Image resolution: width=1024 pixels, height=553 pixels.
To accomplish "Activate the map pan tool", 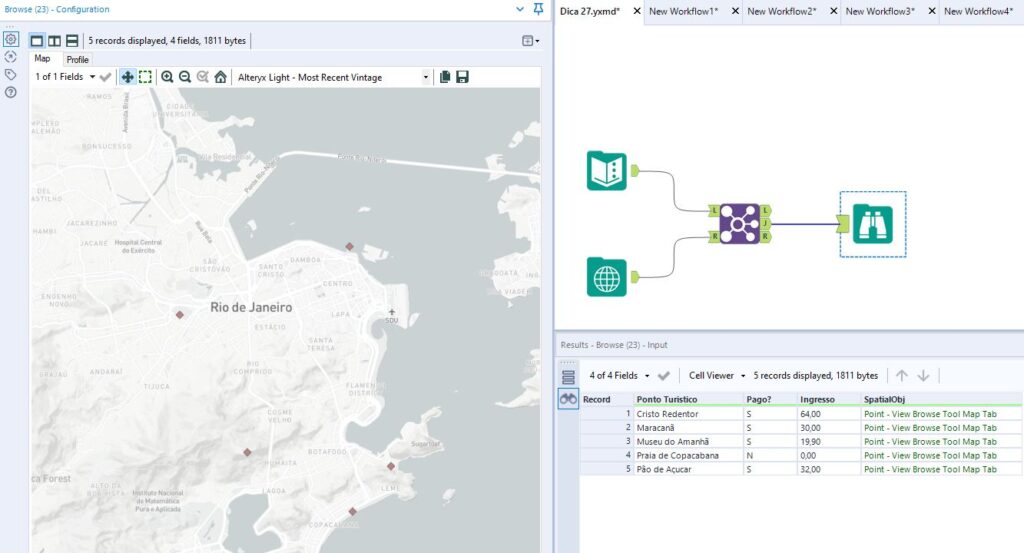I will [x=127, y=77].
